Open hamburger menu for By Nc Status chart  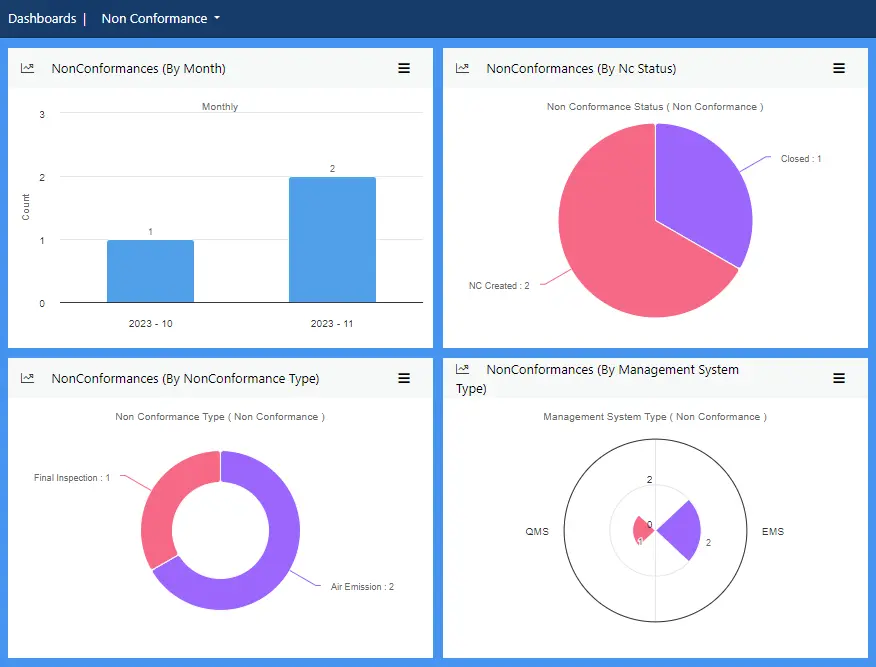pyautogui.click(x=839, y=68)
